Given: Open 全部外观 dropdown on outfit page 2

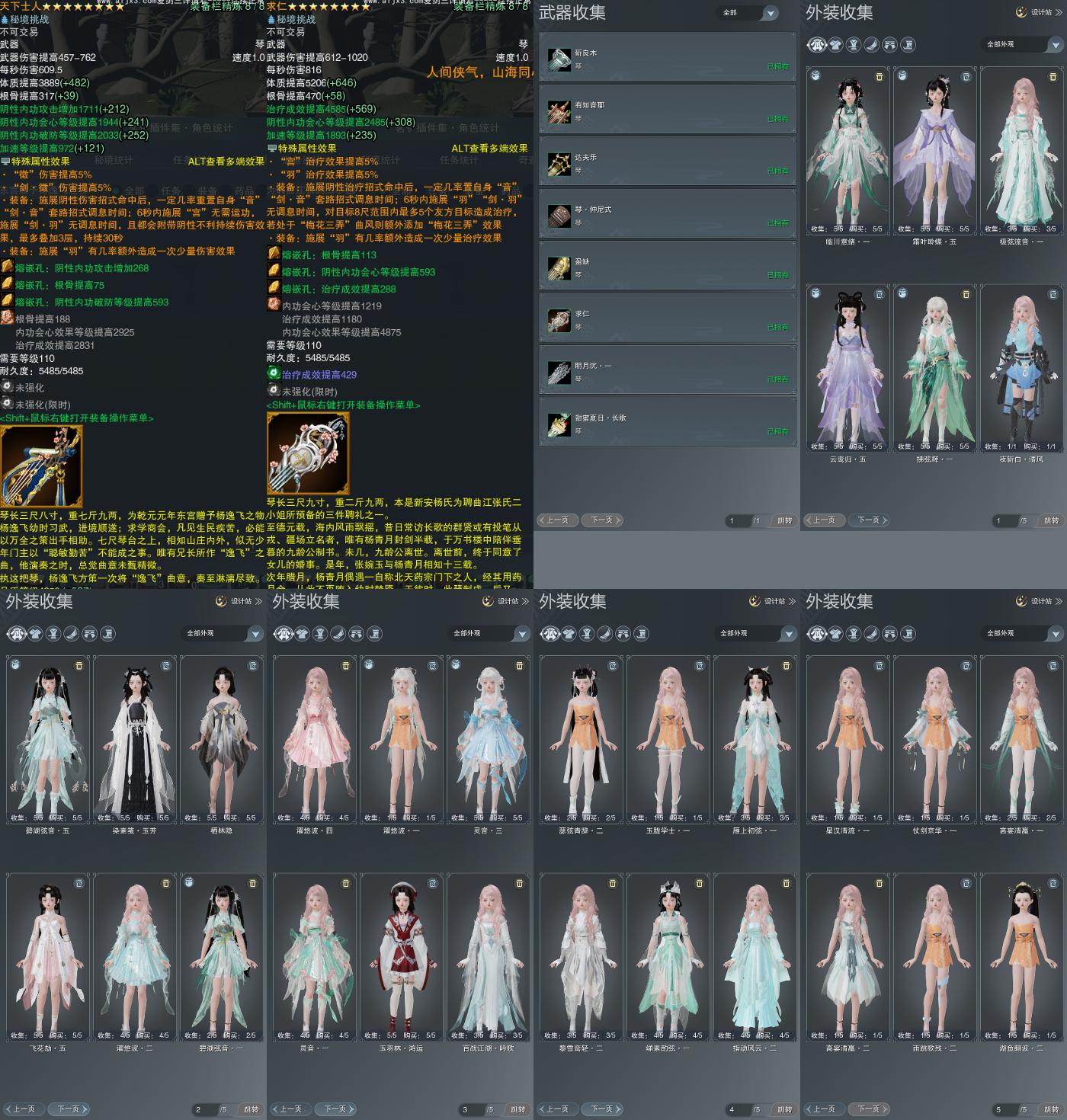Looking at the screenshot, I should 221,634.
